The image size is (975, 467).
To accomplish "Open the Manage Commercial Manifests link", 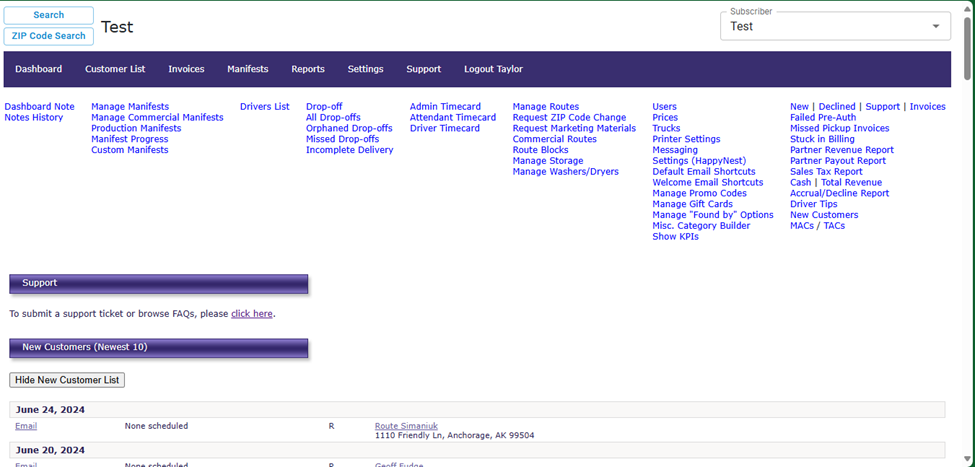I will click(x=157, y=118).
